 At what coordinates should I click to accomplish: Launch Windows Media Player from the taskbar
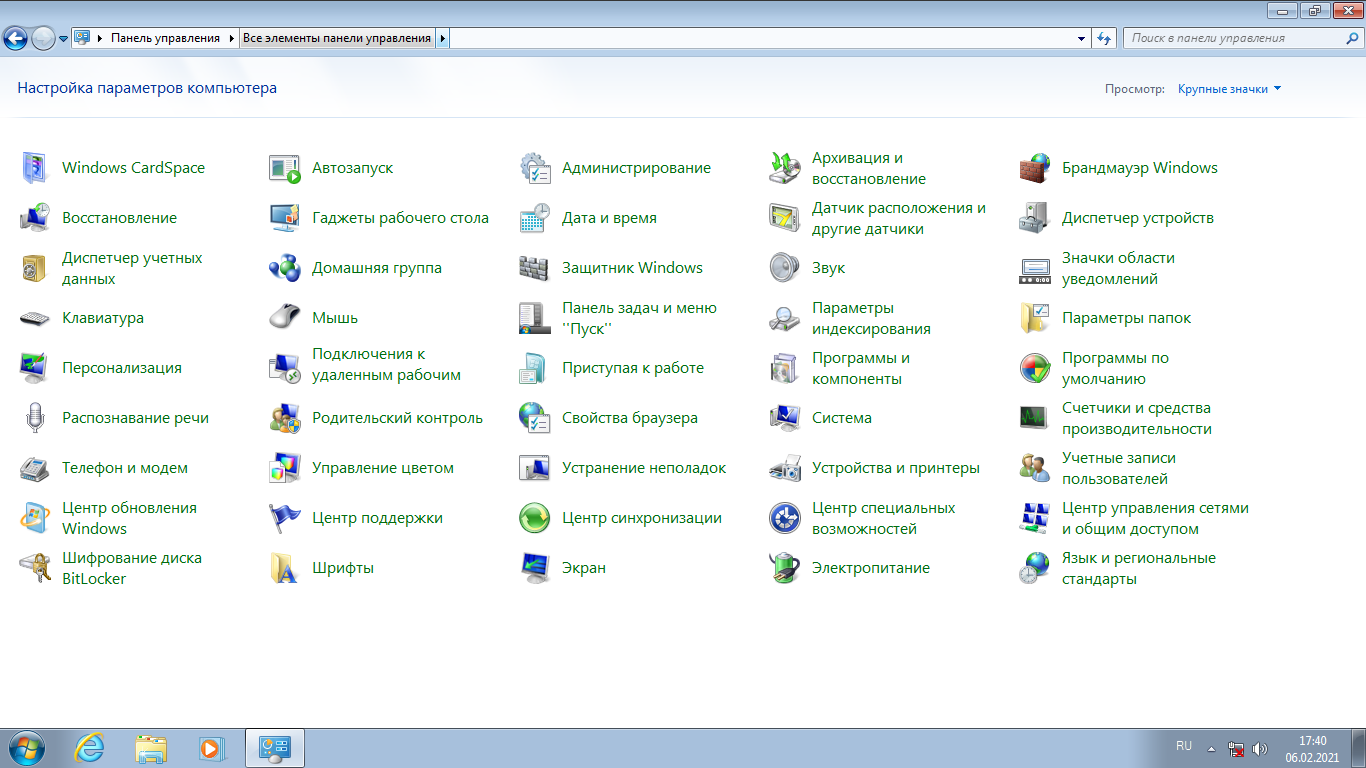211,748
